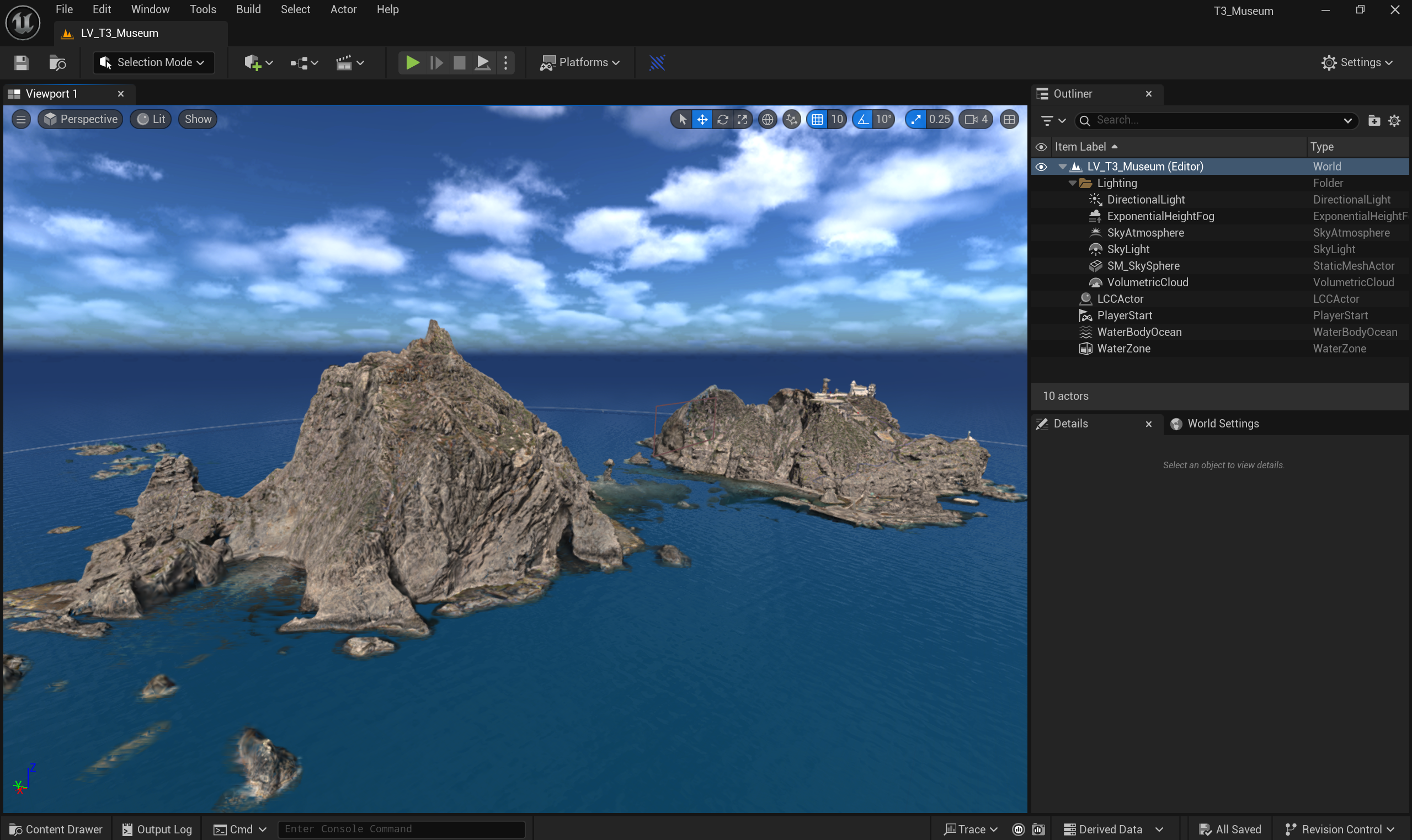Image resolution: width=1412 pixels, height=840 pixels.
Task: Toggle rotation angle snapping icon
Action: (863, 120)
